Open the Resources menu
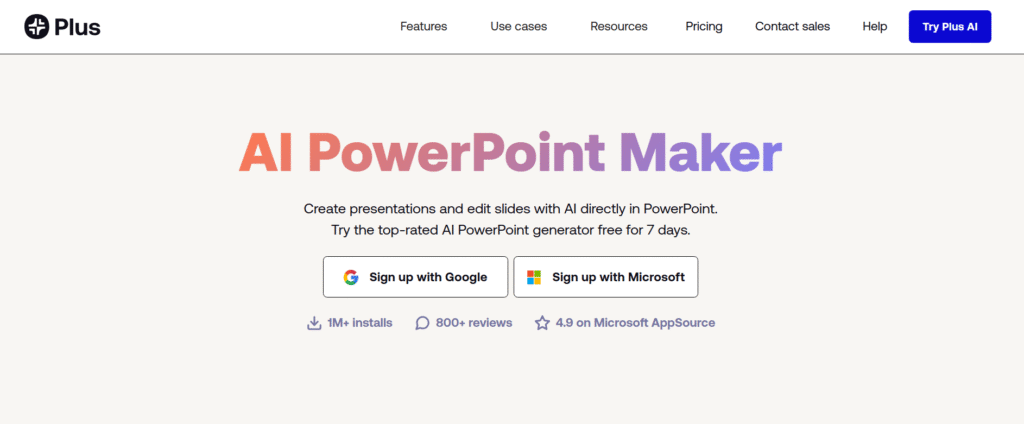 pyautogui.click(x=618, y=27)
